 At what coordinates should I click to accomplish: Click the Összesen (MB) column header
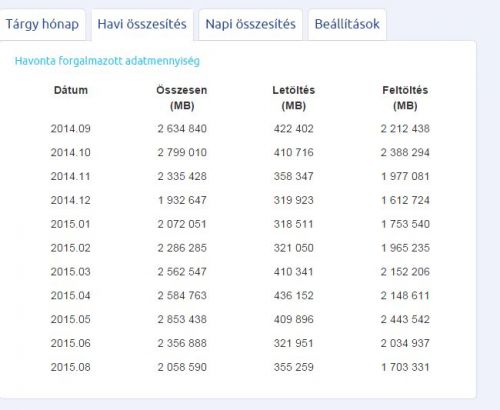click(x=182, y=98)
